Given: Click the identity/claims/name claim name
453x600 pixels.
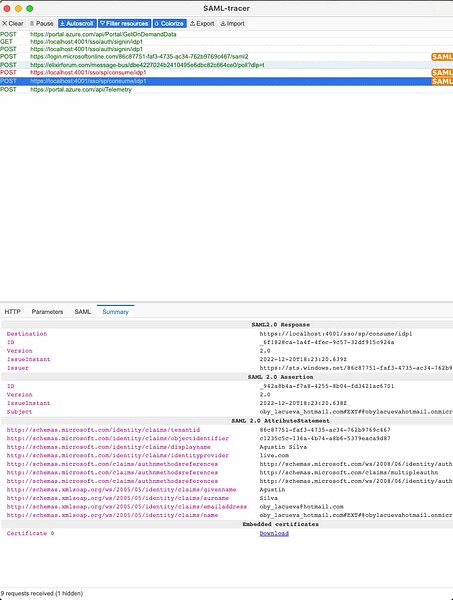Looking at the screenshot, I should click(x=112, y=515).
